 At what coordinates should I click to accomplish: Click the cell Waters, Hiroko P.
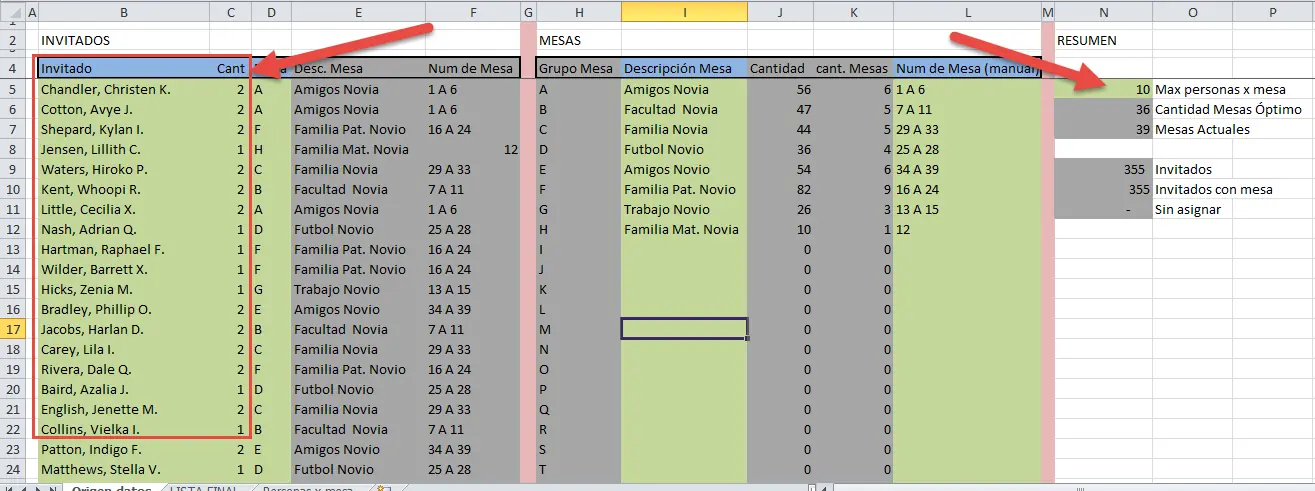pos(124,169)
